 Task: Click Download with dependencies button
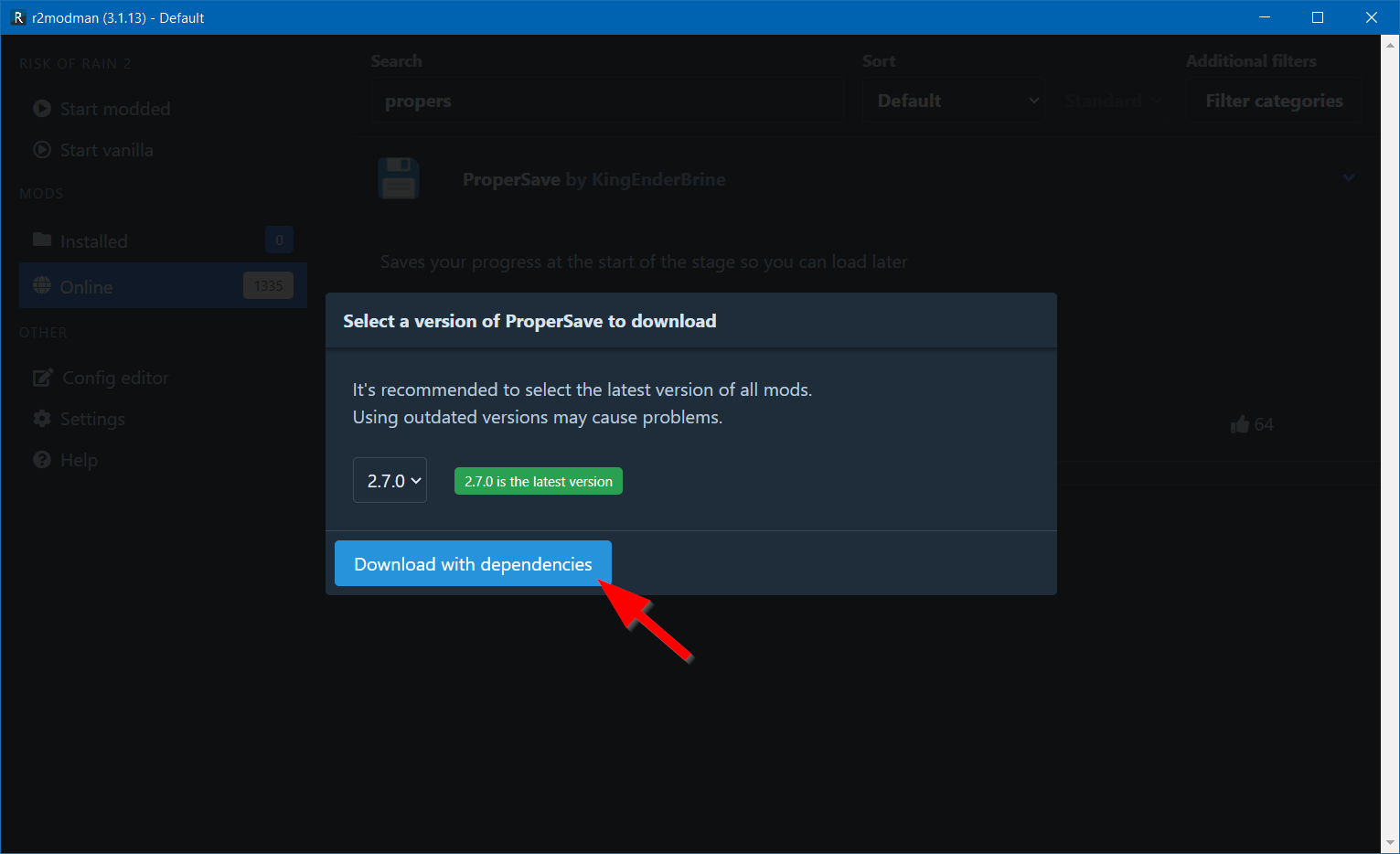point(473,563)
